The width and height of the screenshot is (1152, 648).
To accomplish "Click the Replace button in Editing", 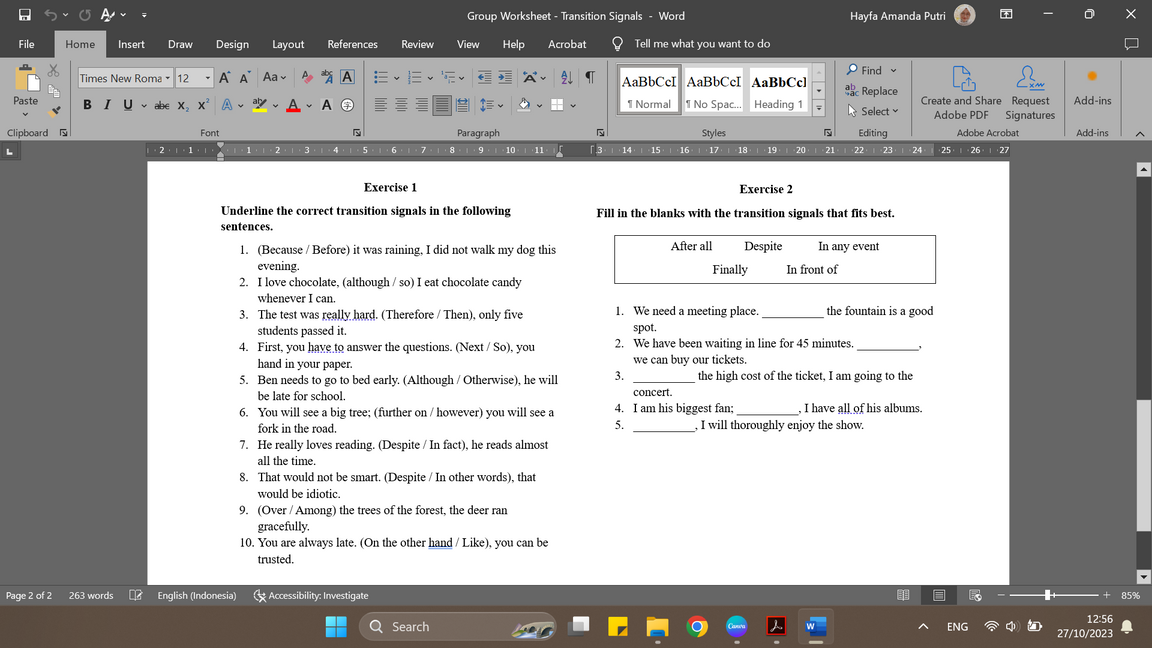I will pyautogui.click(x=871, y=91).
